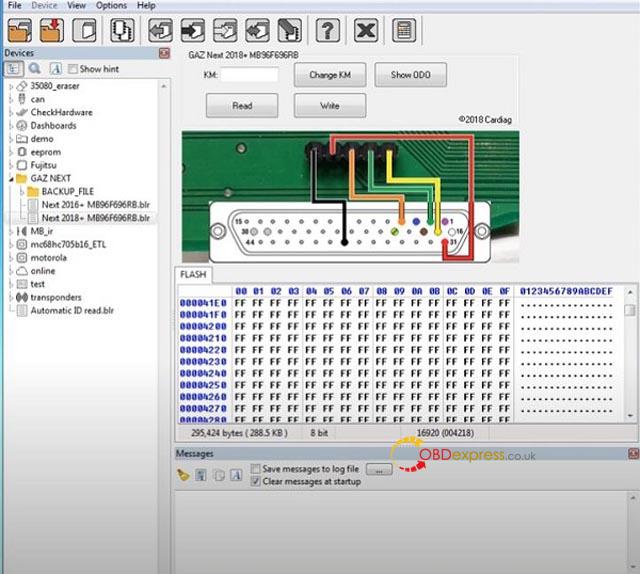
Task: Click the wiring diagram connector image
Action: pos(351,196)
